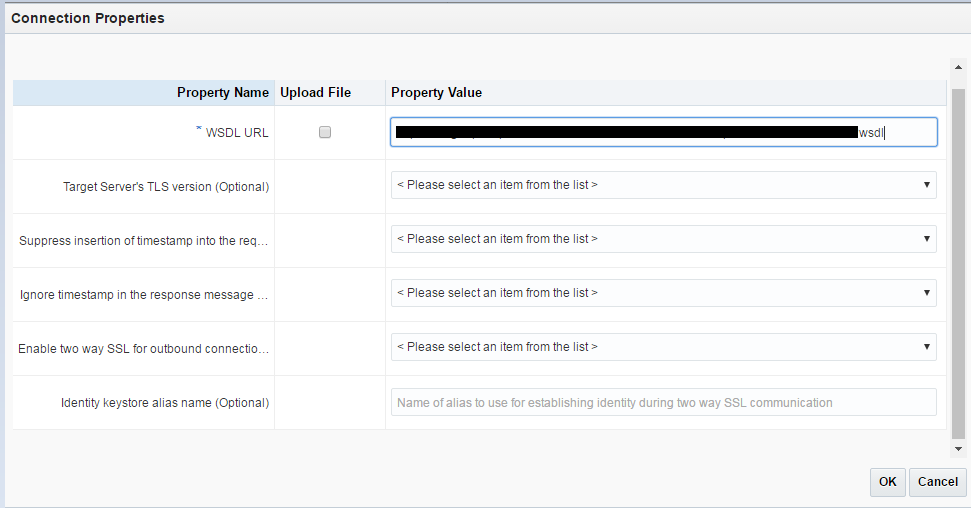
Task: Click the Suppress insertion of timestamp label
Action: (x=144, y=240)
